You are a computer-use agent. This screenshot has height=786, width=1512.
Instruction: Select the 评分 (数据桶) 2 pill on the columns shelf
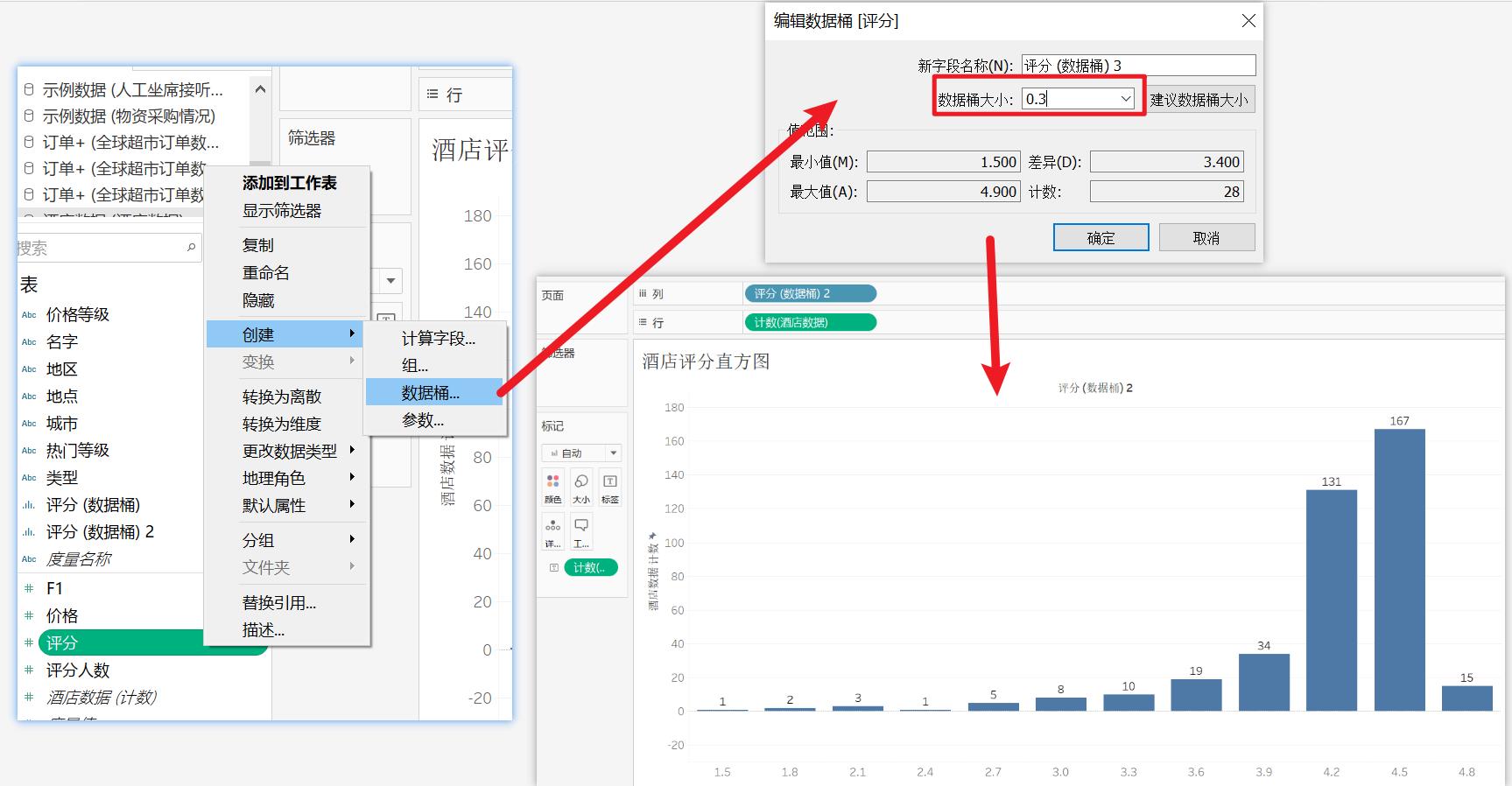pyautogui.click(x=810, y=294)
